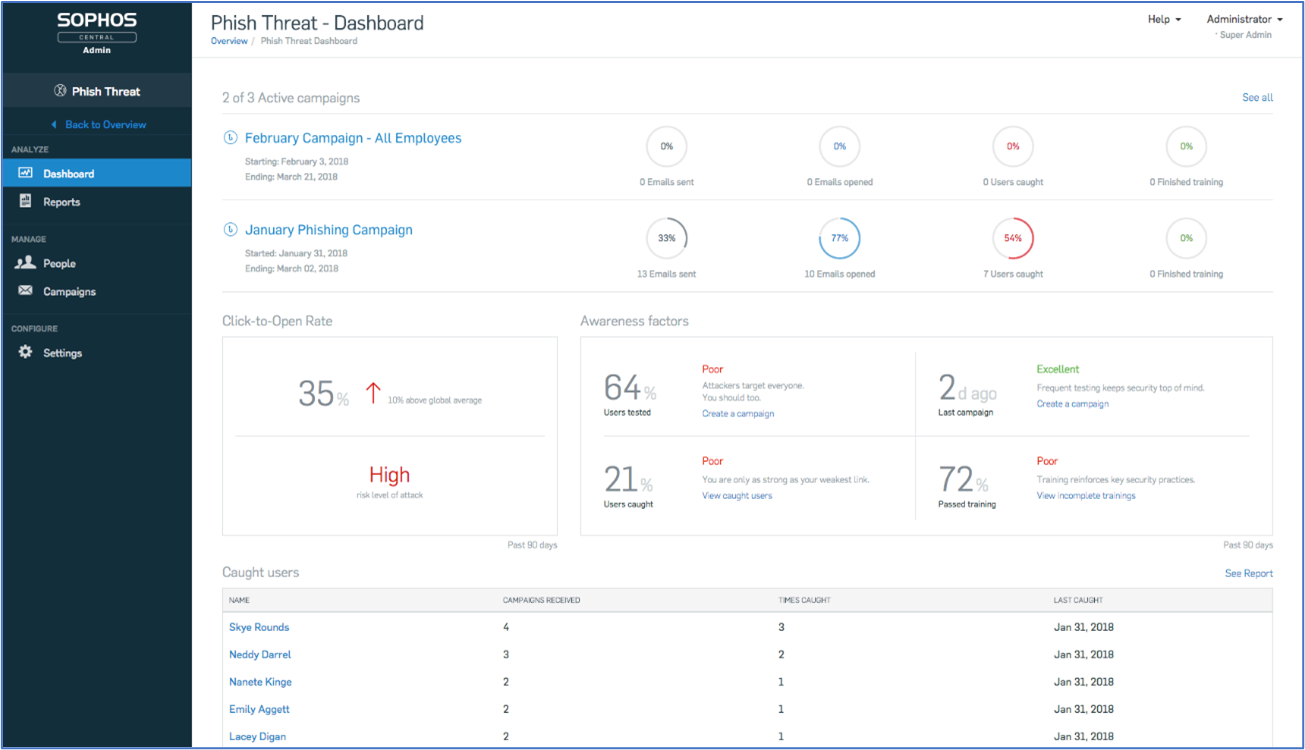Click the Phish Threat hook icon
The width and height of the screenshot is (1305, 750).
60,91
